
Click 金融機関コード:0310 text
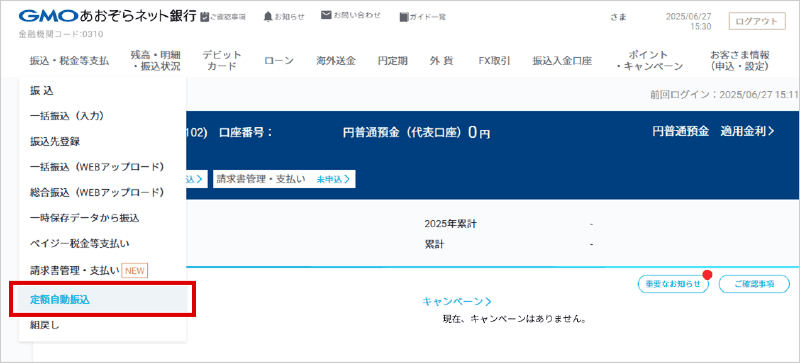(61, 34)
